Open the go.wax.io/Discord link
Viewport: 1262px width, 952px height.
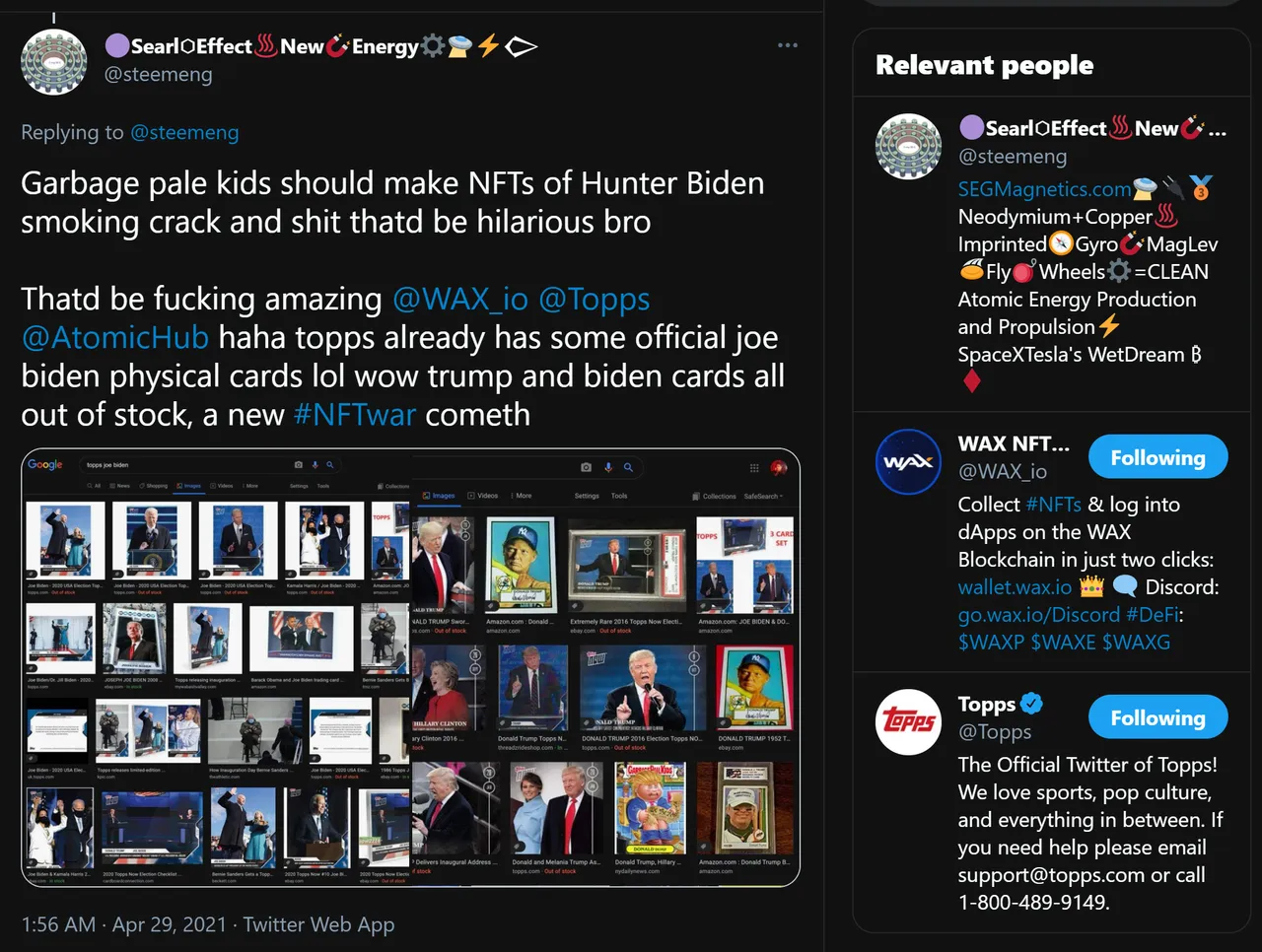coord(1039,614)
